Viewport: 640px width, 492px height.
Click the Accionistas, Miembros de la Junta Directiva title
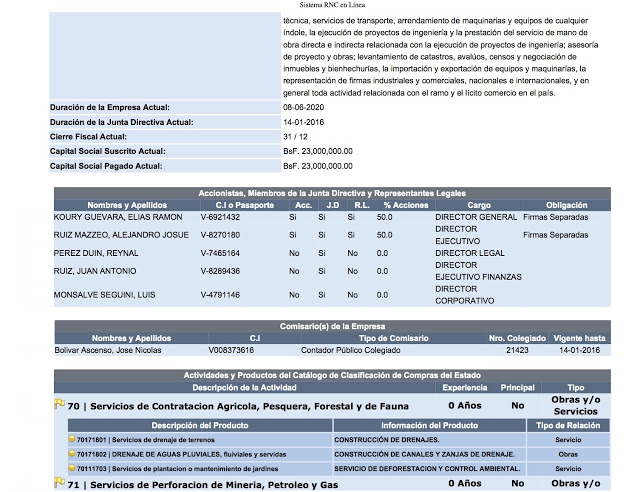(x=332, y=194)
